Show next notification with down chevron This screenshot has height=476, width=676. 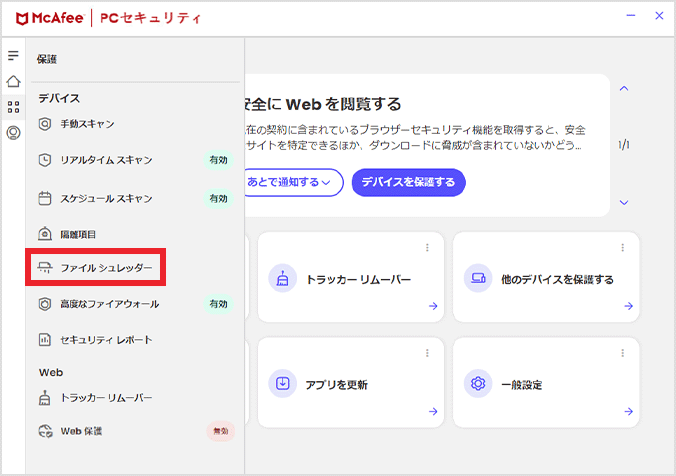click(624, 203)
